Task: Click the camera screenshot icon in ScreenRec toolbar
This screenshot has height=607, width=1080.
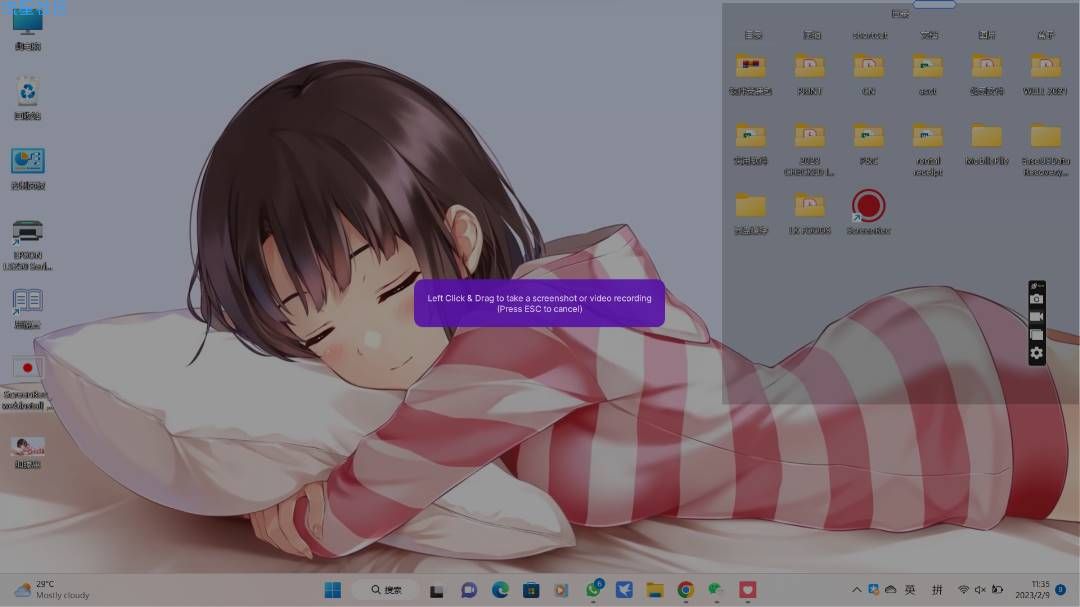Action: (x=1037, y=299)
